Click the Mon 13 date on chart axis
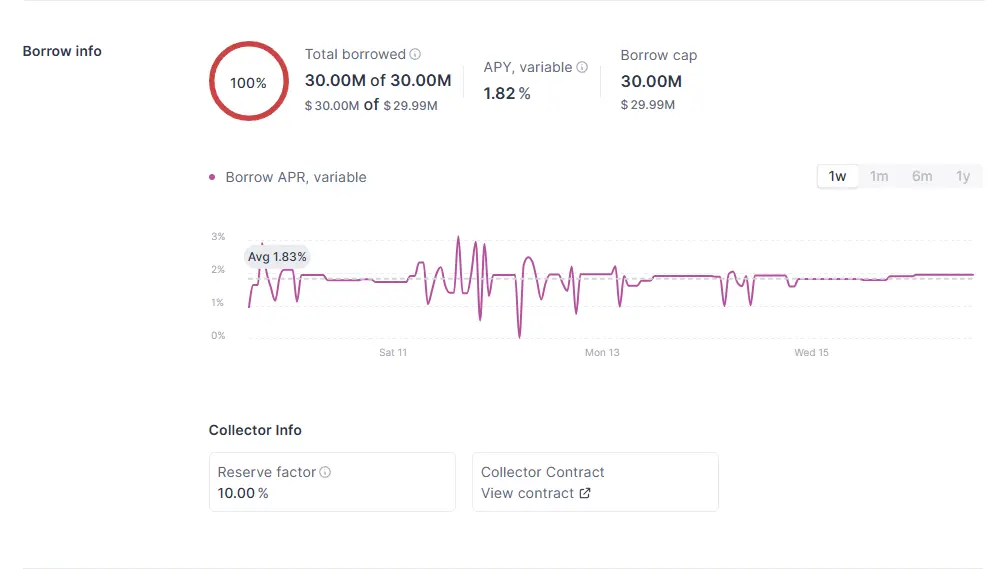The height and width of the screenshot is (569, 1006). [602, 352]
